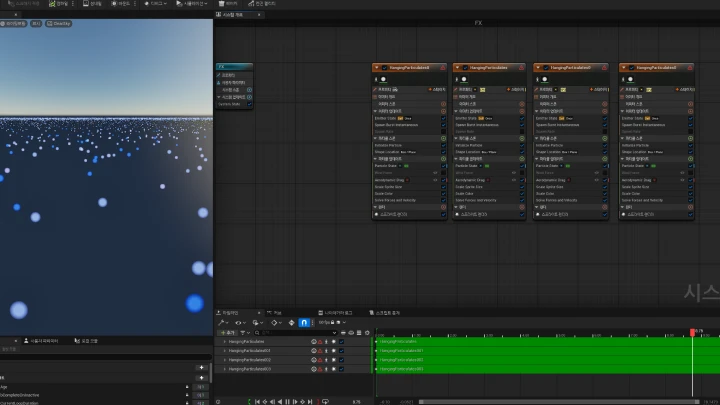Click the Show button in viewport
This screenshot has width=720, height=405.
(36, 23)
